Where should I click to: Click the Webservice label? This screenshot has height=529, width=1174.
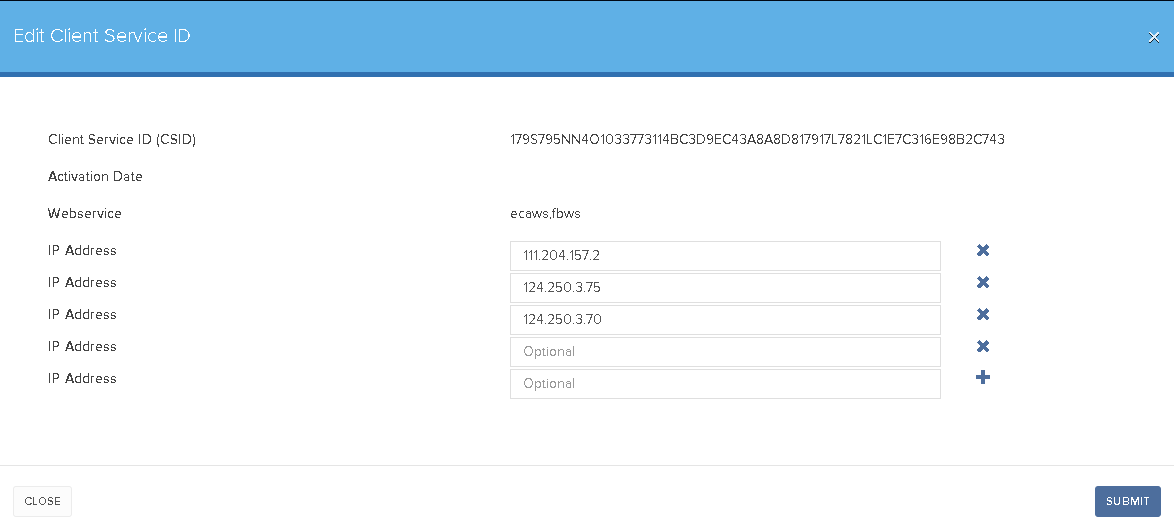coord(85,214)
